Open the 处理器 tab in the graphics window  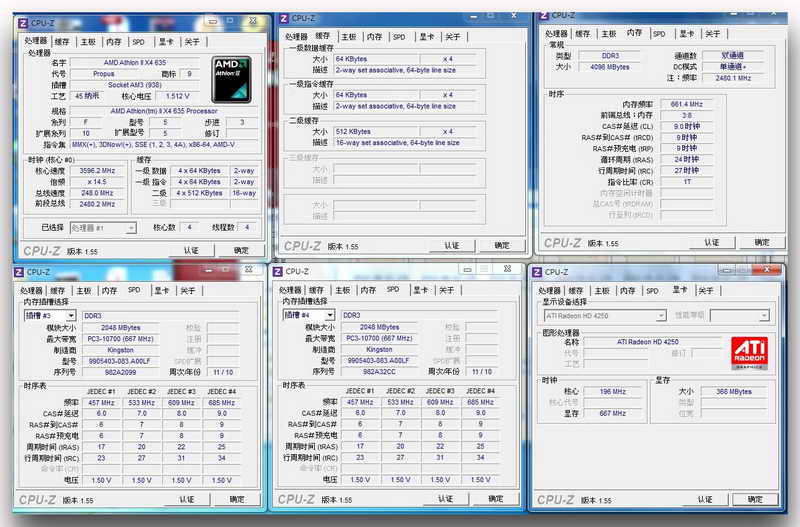coord(549,290)
